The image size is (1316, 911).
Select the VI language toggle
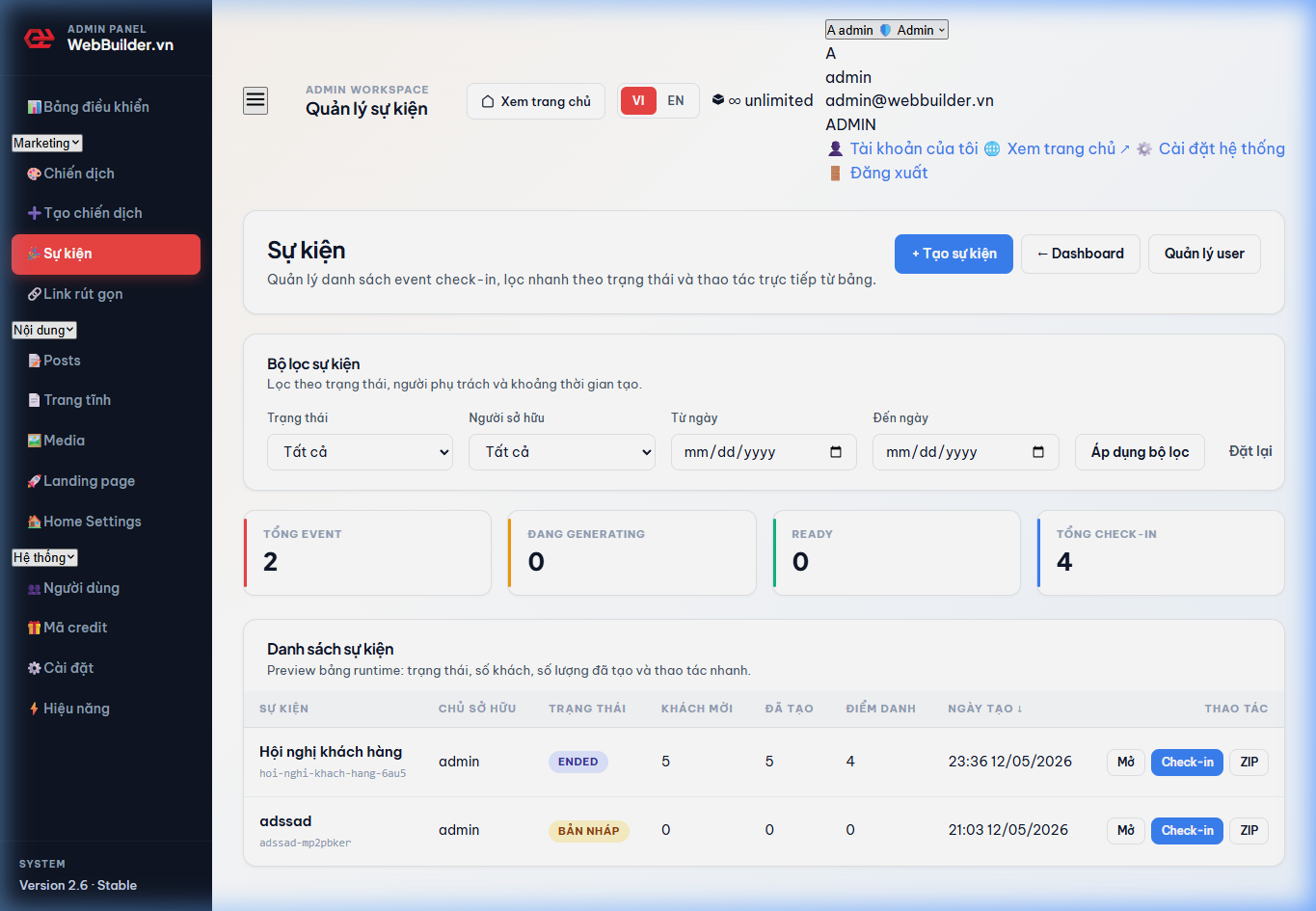tap(638, 100)
